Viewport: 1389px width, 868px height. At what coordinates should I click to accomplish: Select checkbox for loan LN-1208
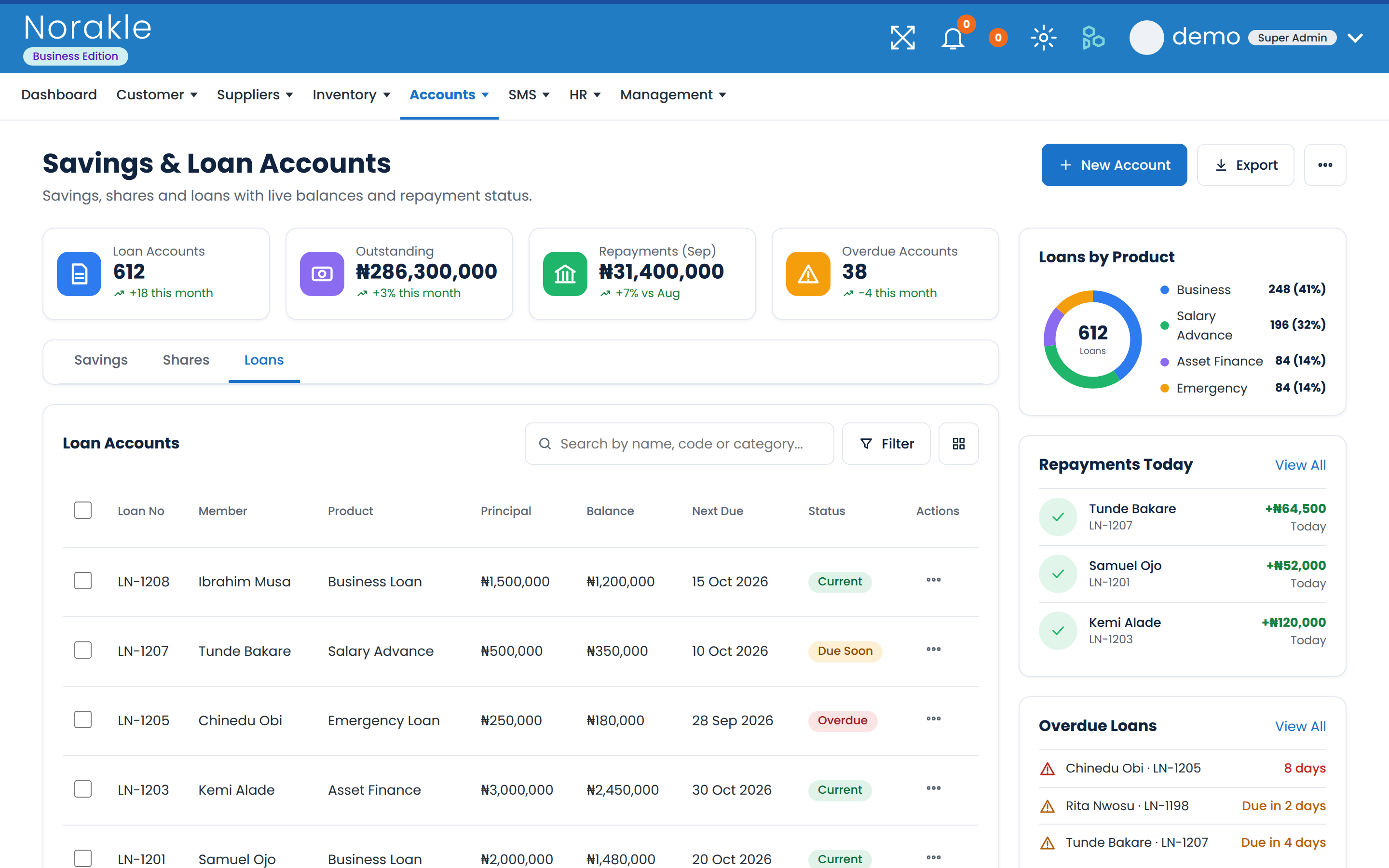[82, 581]
